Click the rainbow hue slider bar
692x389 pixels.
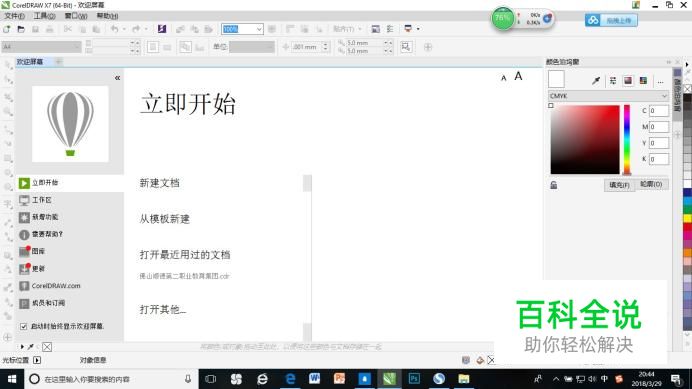627,139
